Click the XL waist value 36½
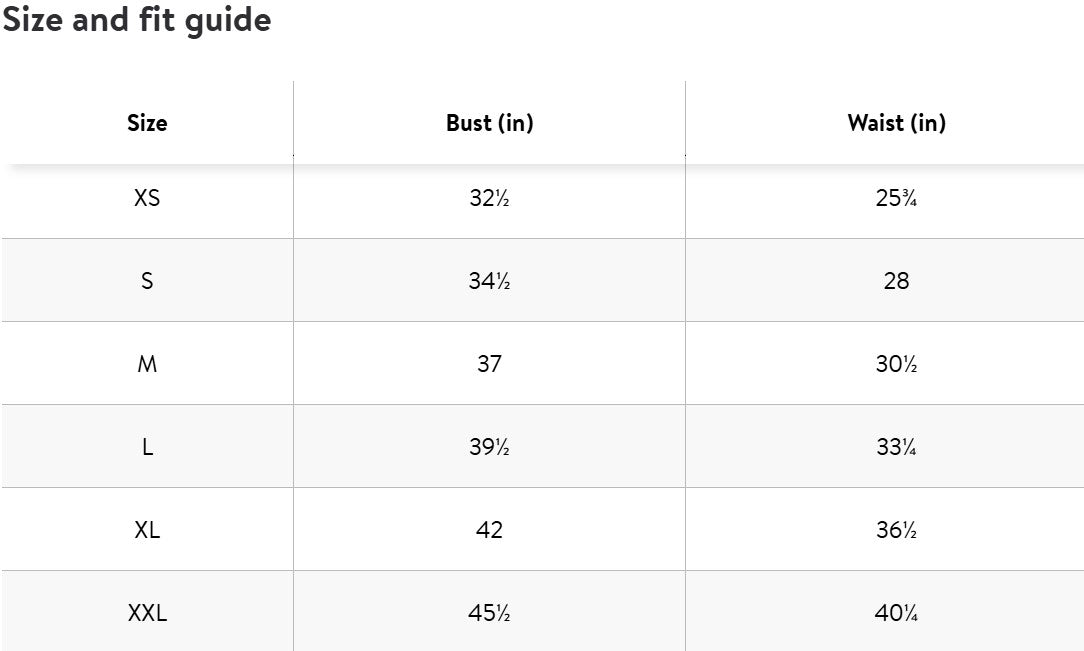The width and height of the screenshot is (1084, 651). pyautogui.click(x=896, y=530)
